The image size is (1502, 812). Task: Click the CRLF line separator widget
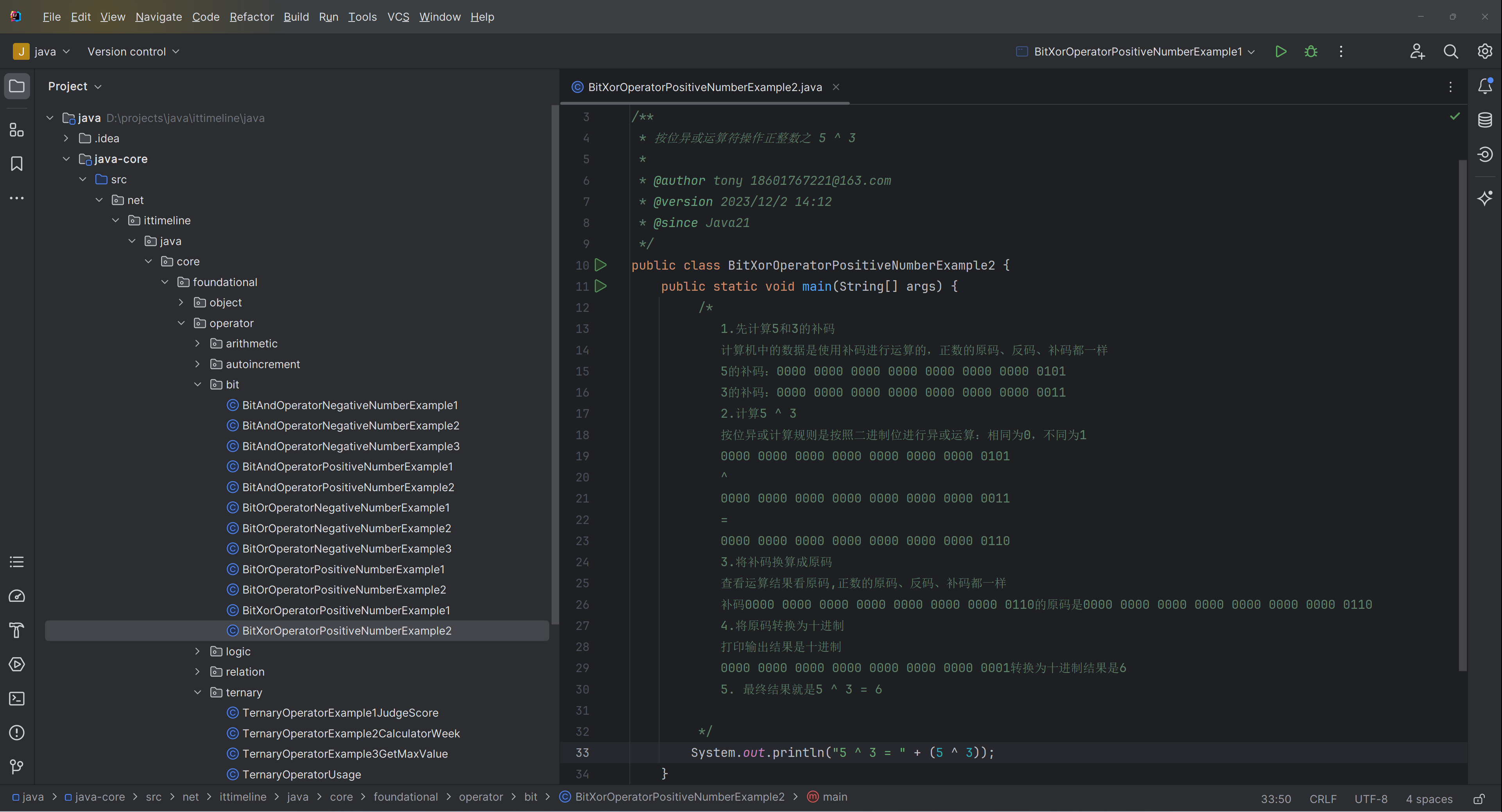point(1323,799)
